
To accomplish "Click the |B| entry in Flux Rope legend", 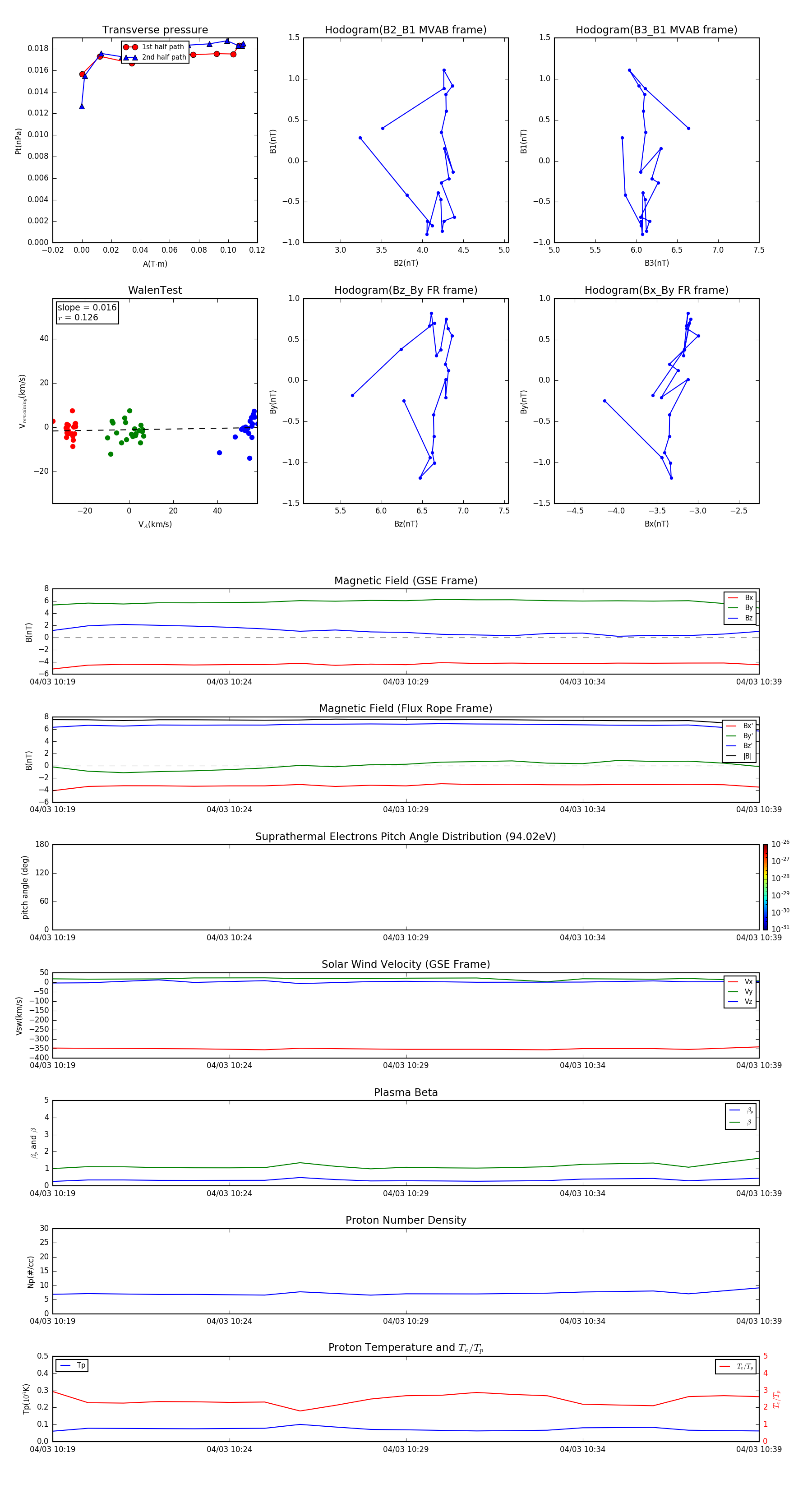I will (x=740, y=756).
